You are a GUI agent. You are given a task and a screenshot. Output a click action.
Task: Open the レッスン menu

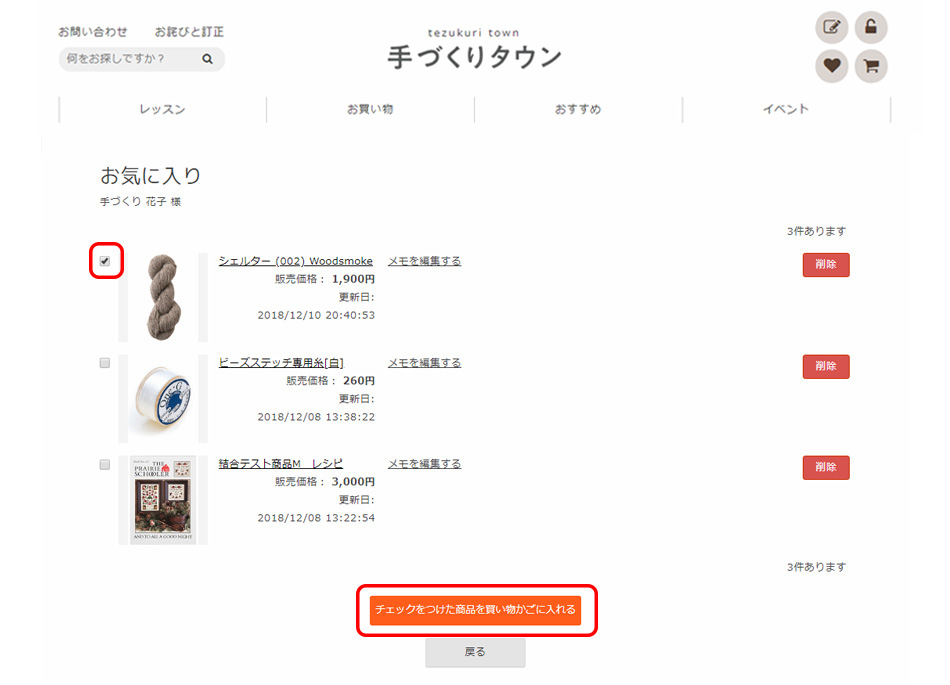click(x=162, y=109)
